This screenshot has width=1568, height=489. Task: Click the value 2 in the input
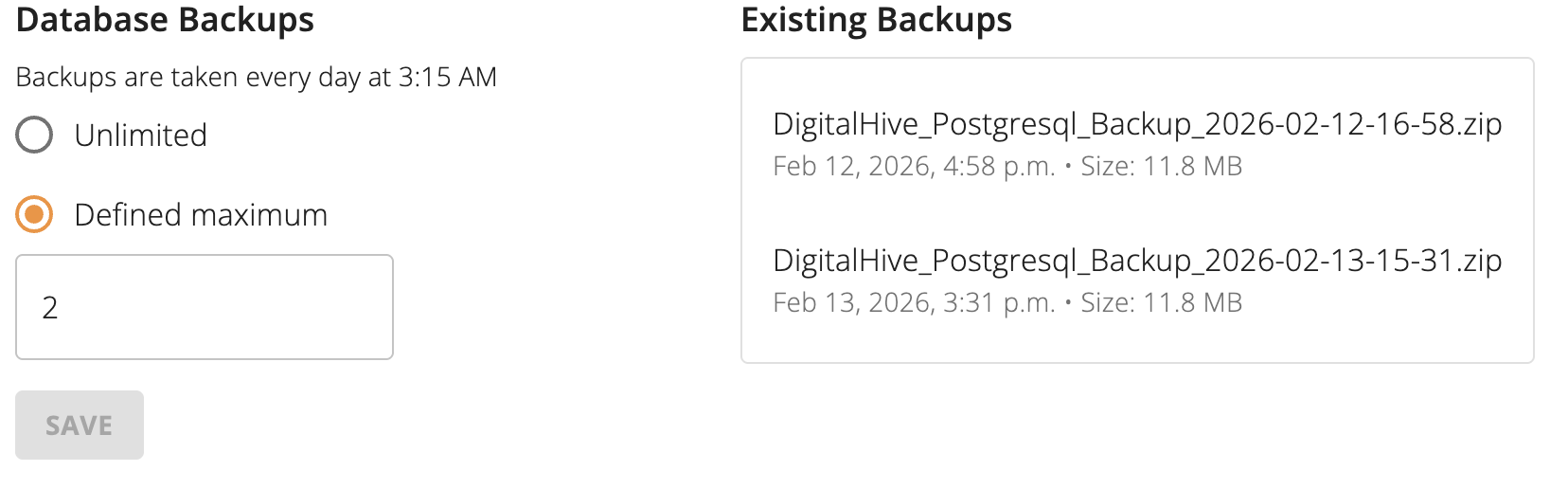pyautogui.click(x=50, y=308)
